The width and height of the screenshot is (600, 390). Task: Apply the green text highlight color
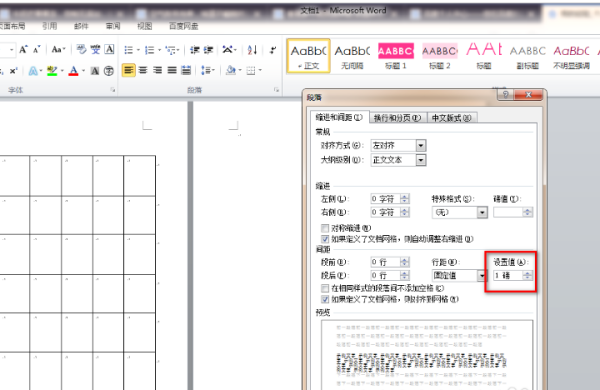52,71
